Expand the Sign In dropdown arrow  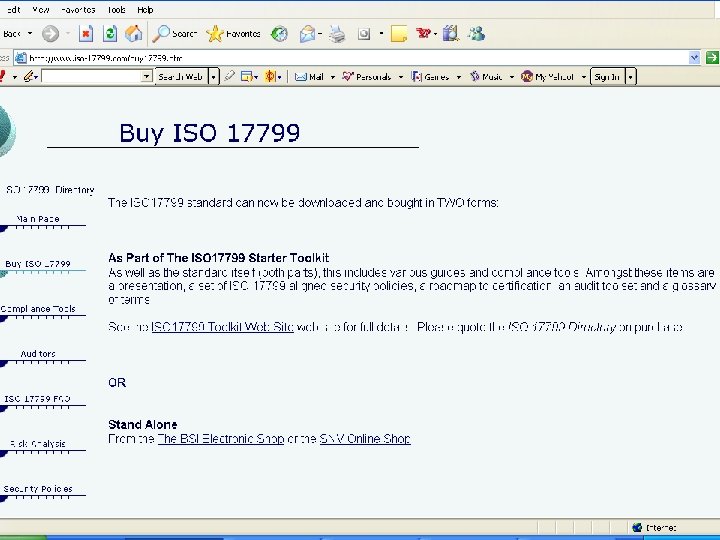(x=630, y=77)
